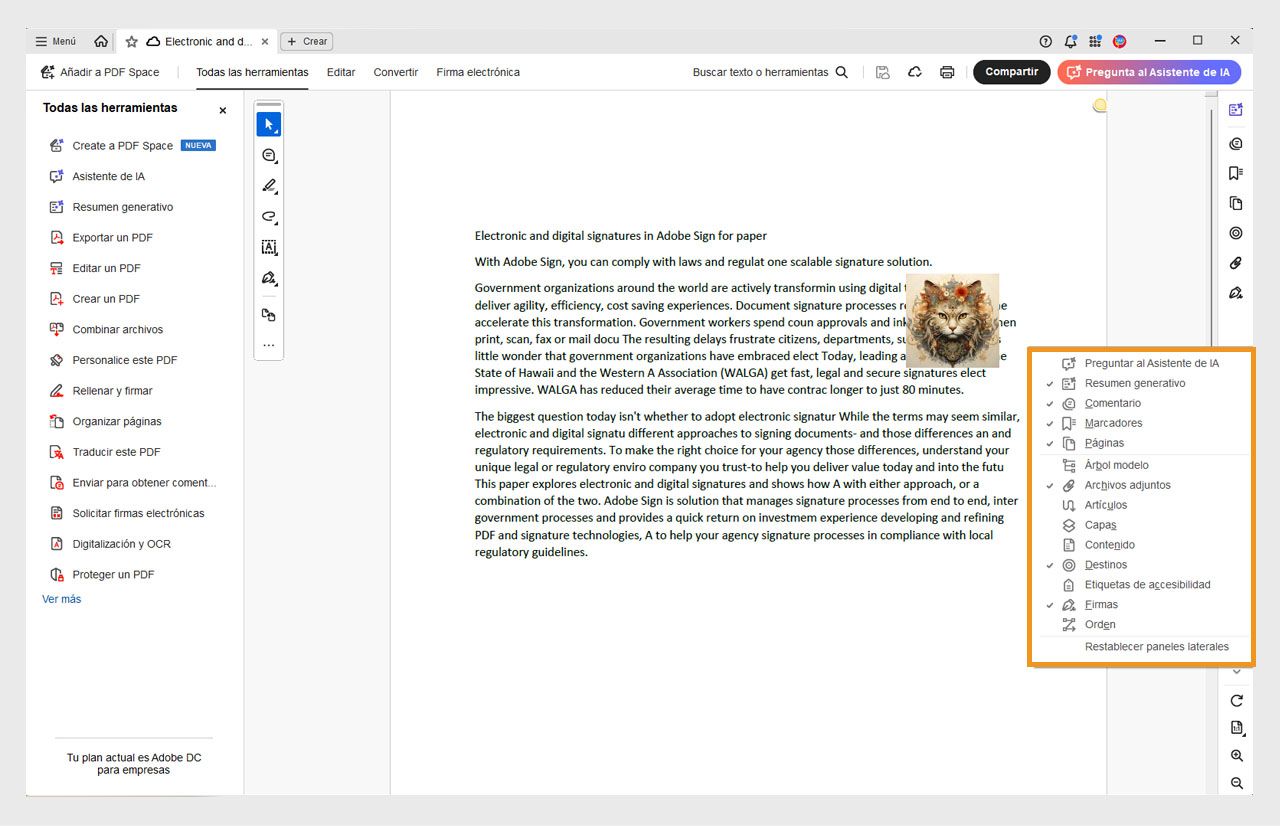Expand the more tools ellipsis menu
This screenshot has height=826, width=1280.
[x=268, y=344]
